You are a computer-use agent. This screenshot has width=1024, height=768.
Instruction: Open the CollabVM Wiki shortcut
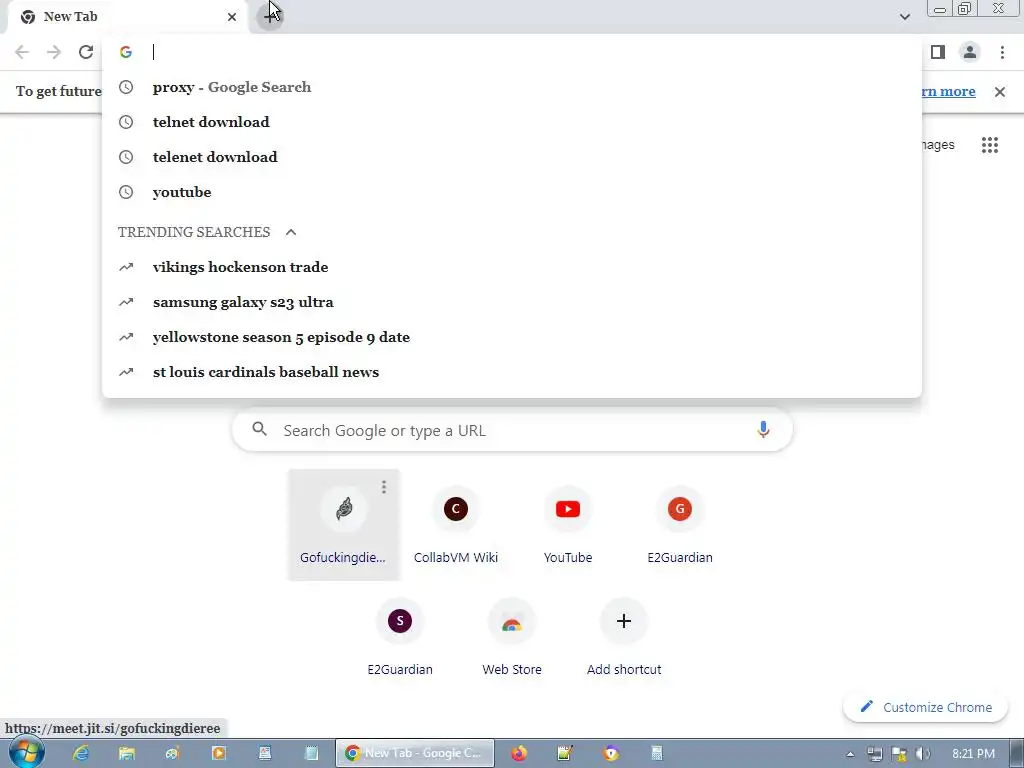[456, 524]
